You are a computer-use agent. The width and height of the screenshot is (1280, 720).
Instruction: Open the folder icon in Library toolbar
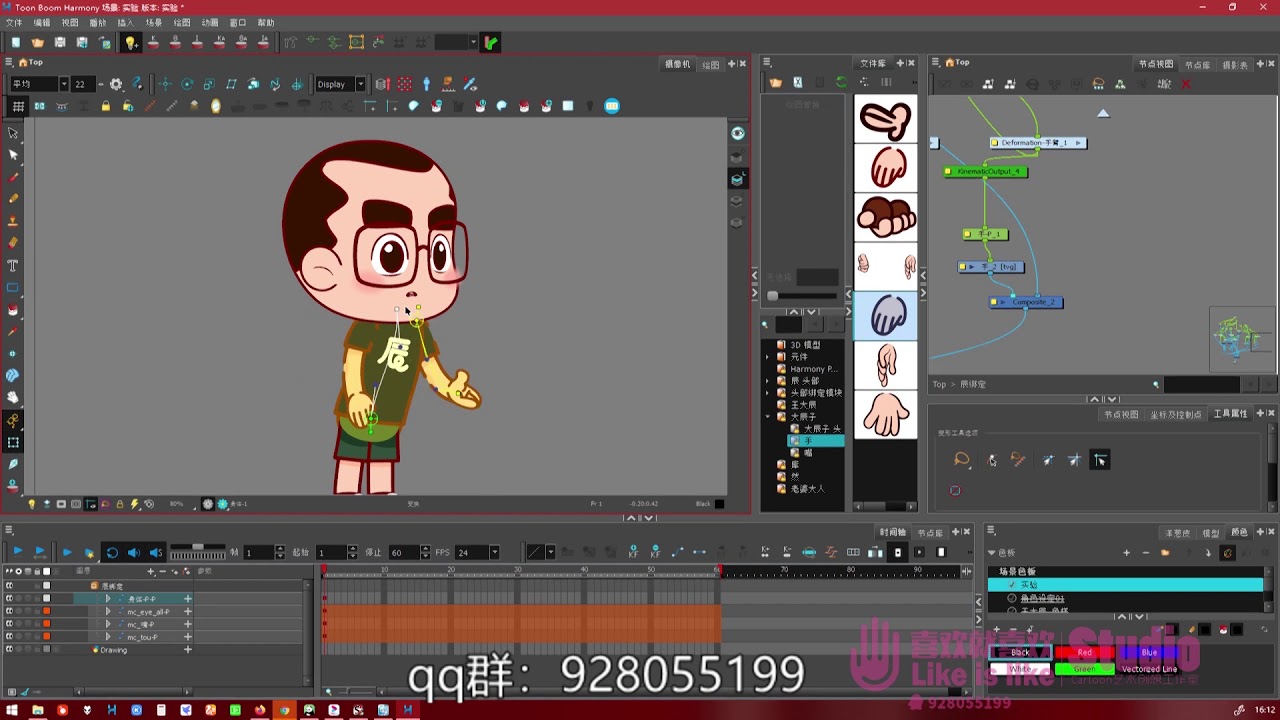tap(775, 82)
